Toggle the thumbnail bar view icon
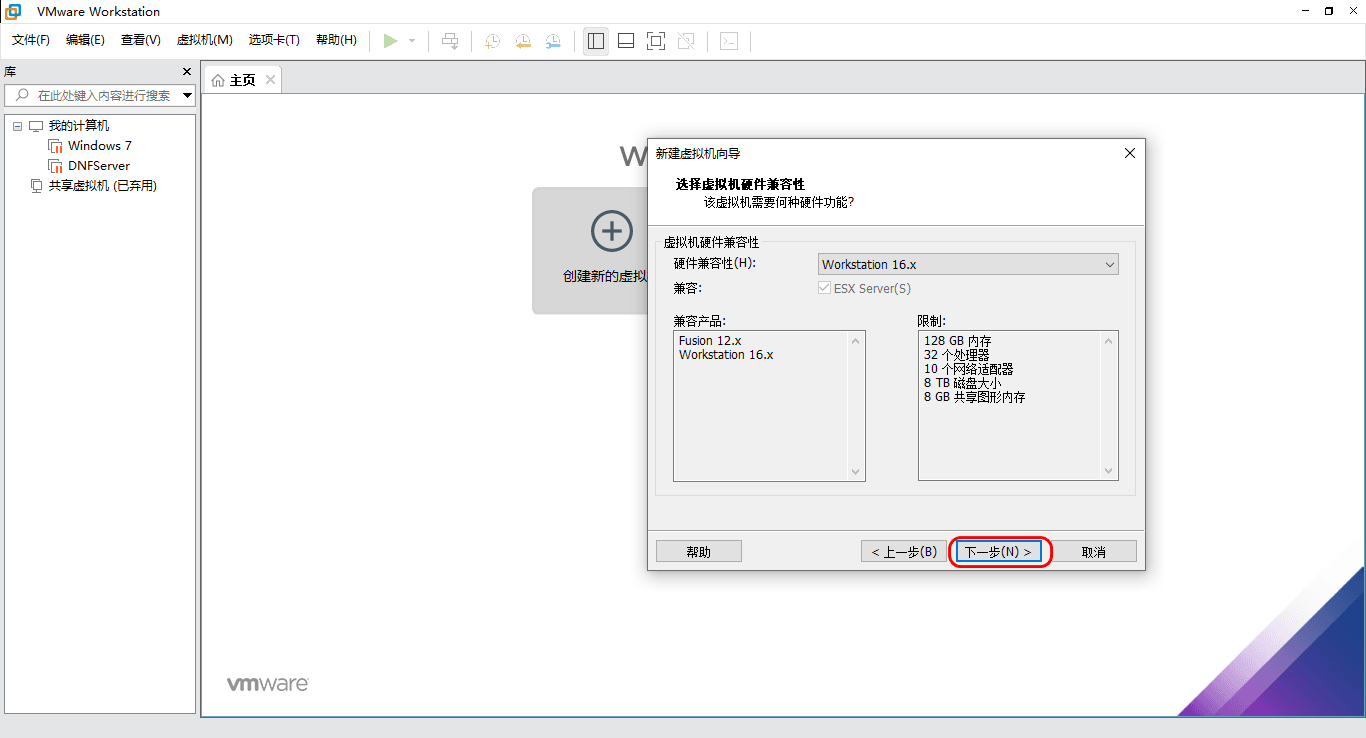Screen dimensions: 1366x738 [x=626, y=41]
